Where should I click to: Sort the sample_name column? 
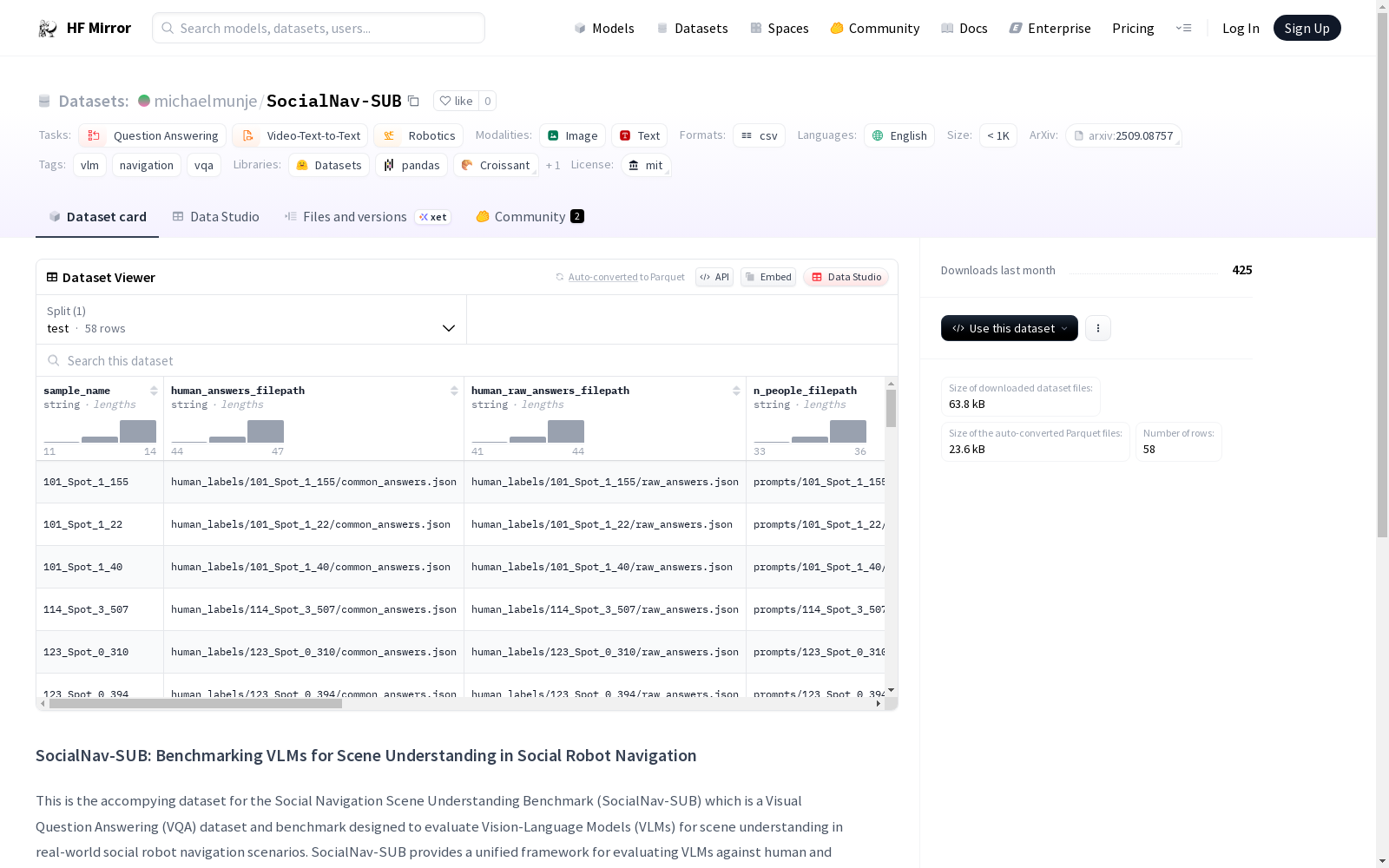point(154,391)
